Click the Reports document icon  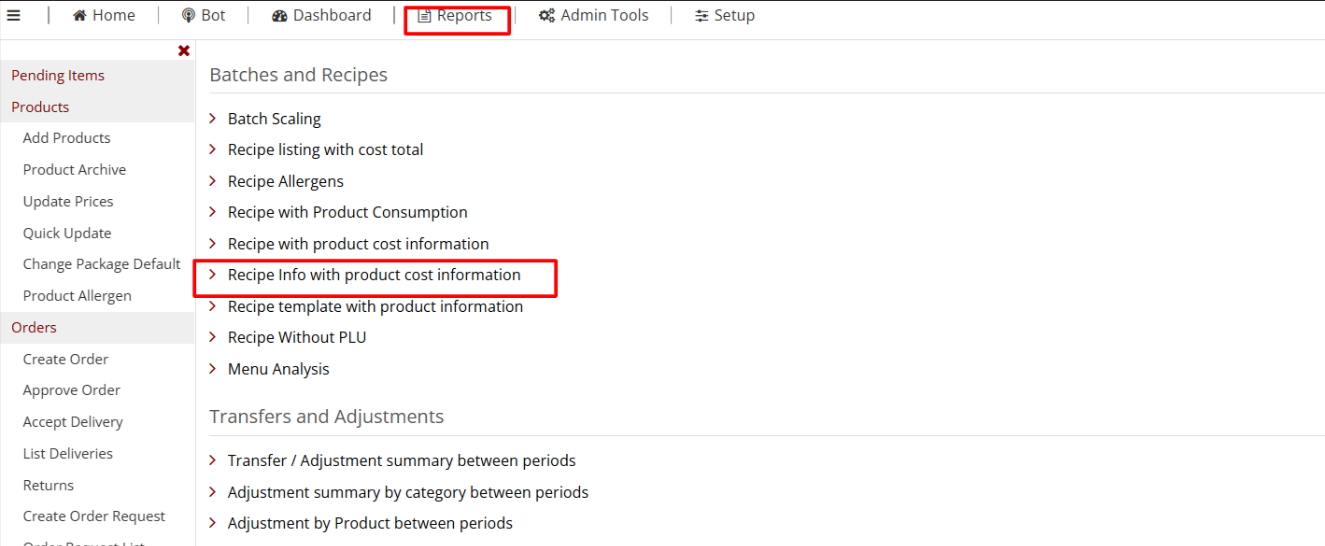pyautogui.click(x=424, y=16)
